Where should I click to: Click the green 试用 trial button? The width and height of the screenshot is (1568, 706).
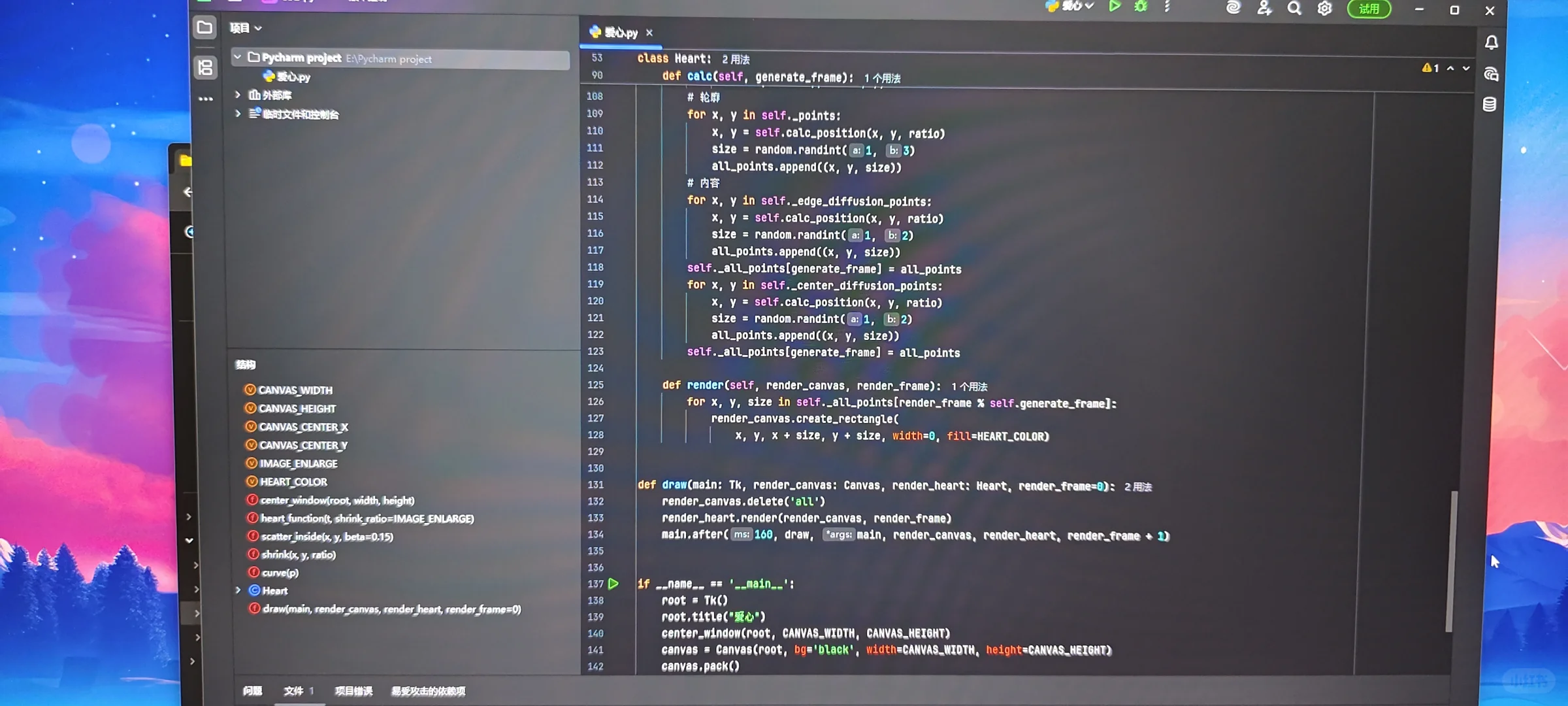[x=1369, y=9]
